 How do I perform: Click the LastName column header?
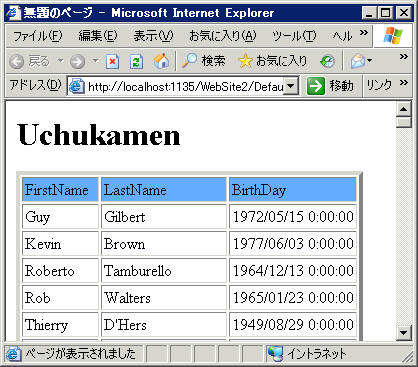163,190
